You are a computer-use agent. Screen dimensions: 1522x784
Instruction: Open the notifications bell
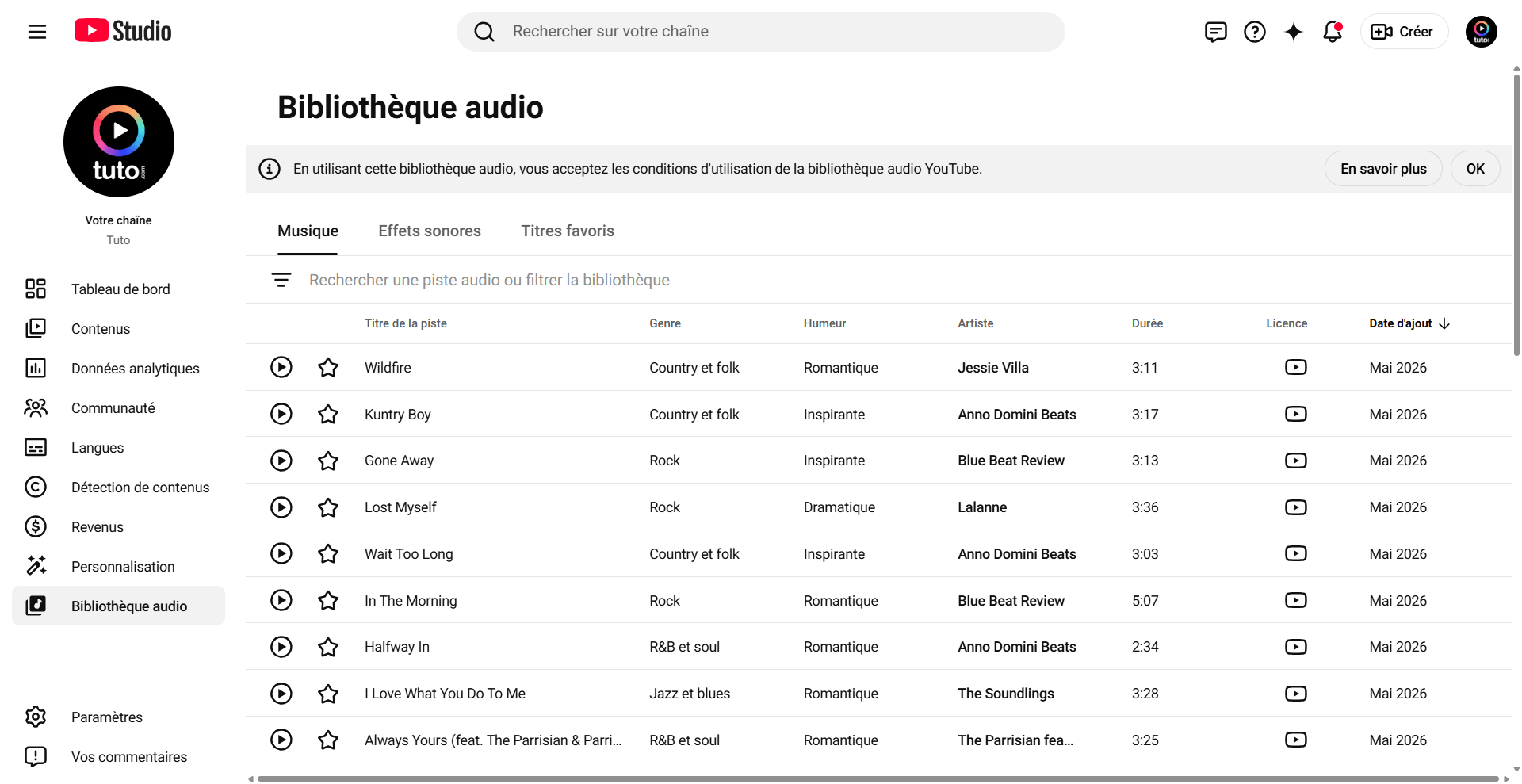[1333, 32]
